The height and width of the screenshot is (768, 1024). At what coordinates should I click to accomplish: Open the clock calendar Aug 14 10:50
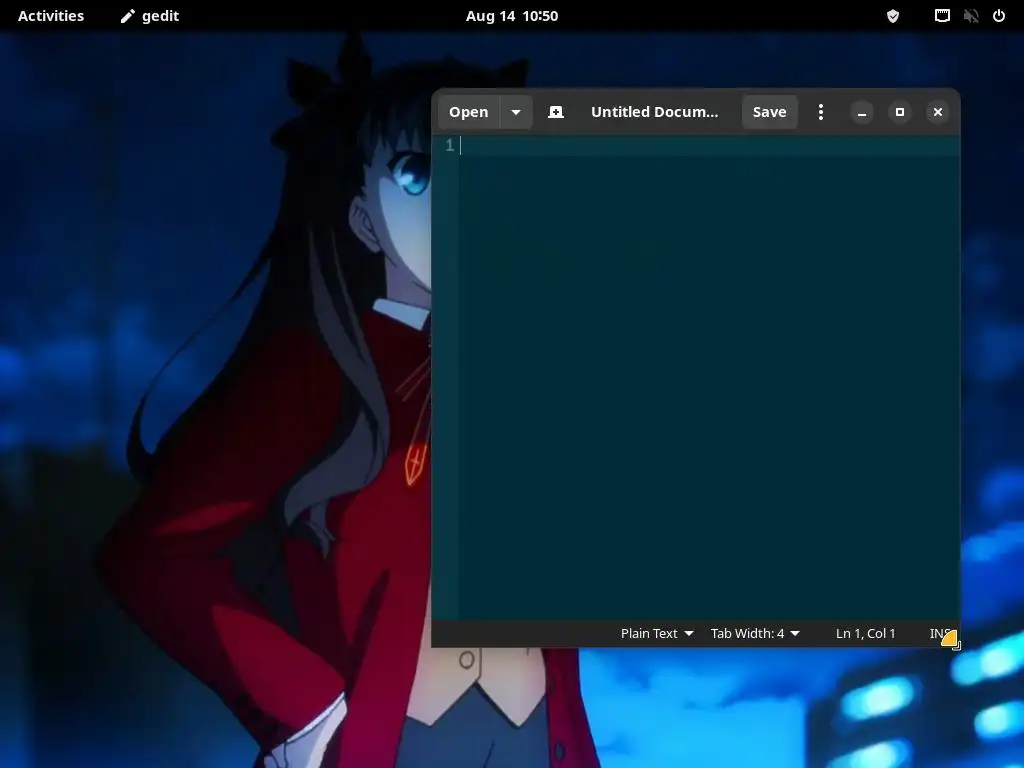pyautogui.click(x=512, y=16)
